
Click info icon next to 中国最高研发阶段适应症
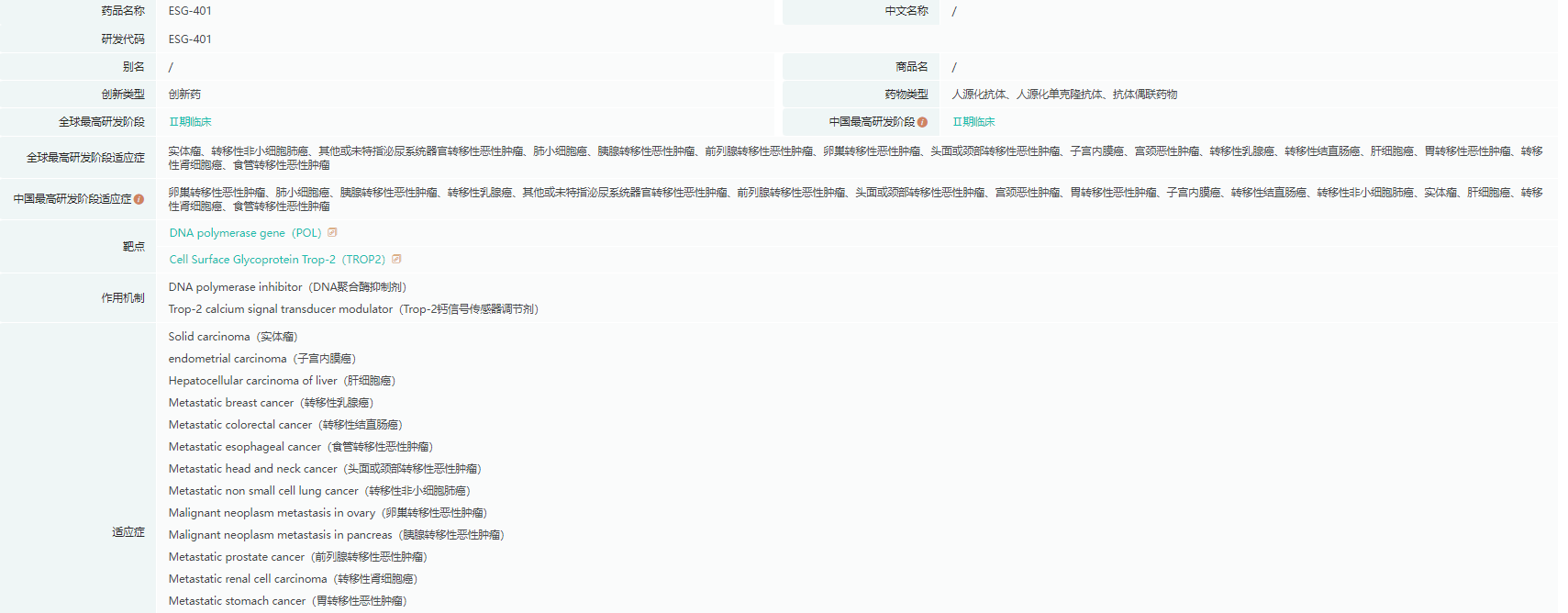[139, 199]
